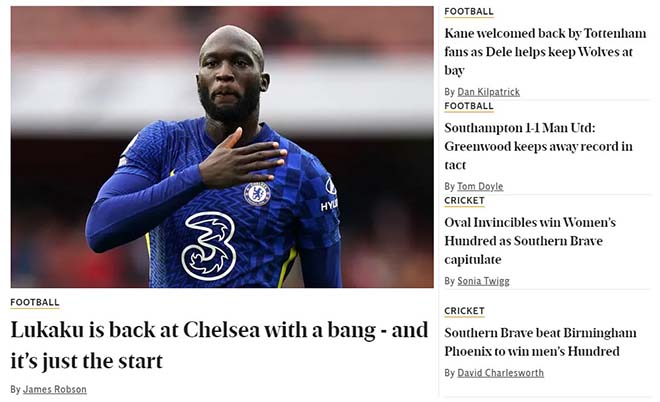Click Lukaku's hand on his chest
The height and width of the screenshot is (402, 660).
(239, 160)
